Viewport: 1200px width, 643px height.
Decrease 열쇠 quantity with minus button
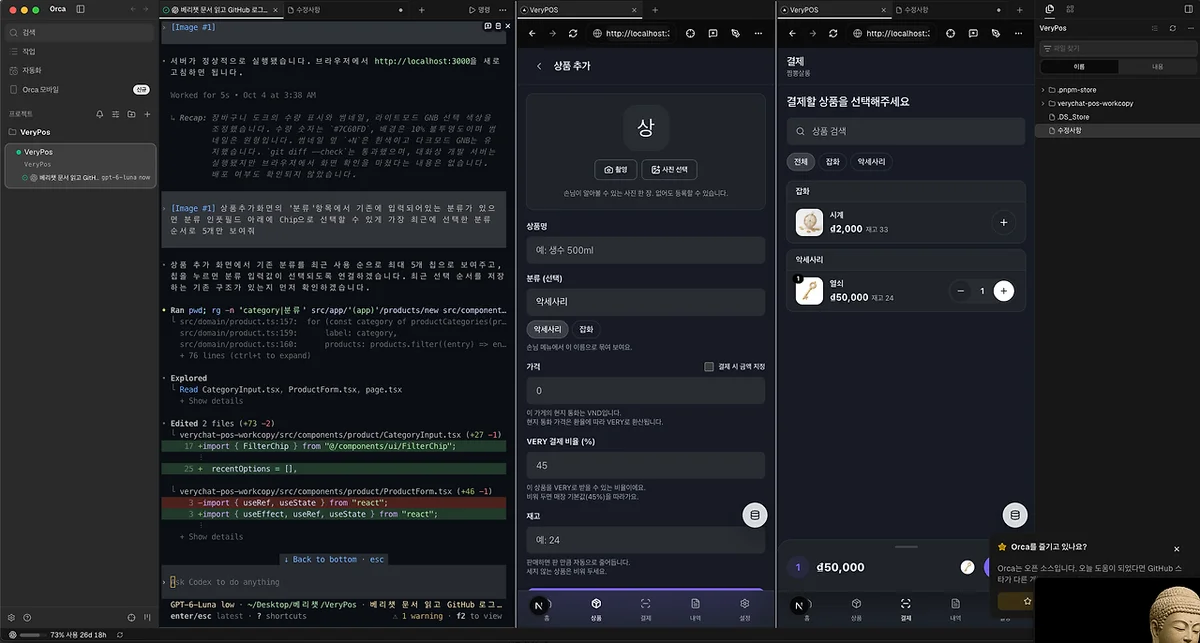pyautogui.click(x=961, y=291)
